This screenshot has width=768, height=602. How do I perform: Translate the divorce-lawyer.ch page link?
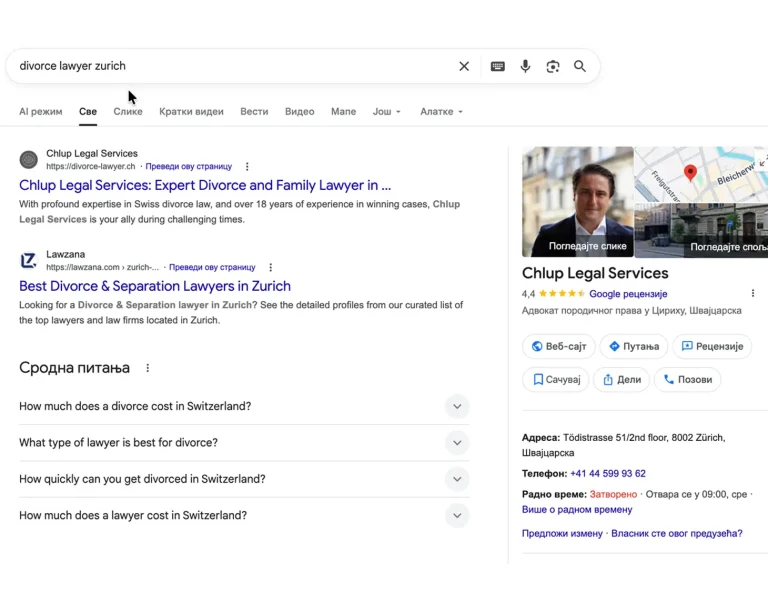click(189, 167)
